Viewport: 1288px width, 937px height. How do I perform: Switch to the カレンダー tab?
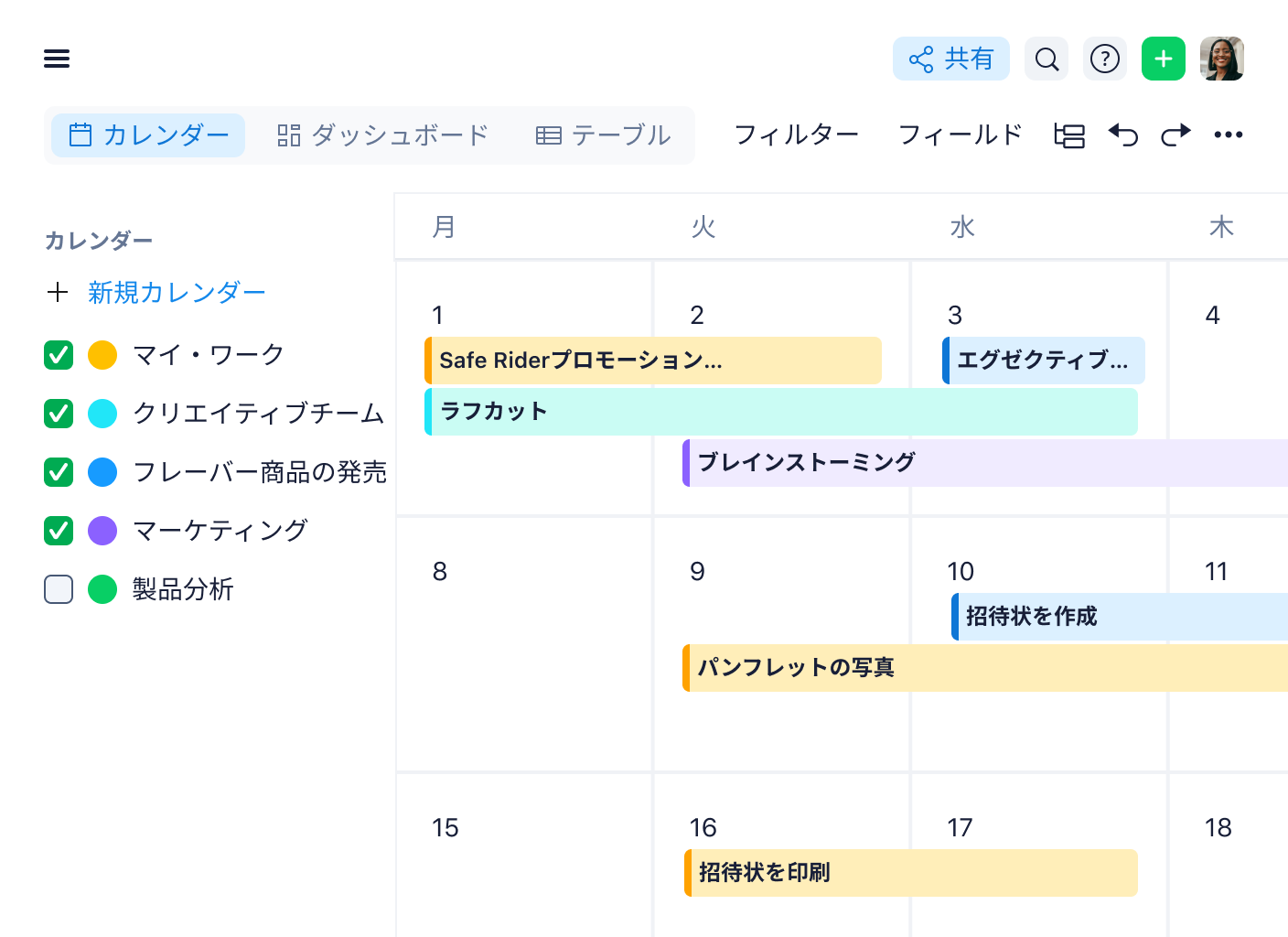coord(148,135)
